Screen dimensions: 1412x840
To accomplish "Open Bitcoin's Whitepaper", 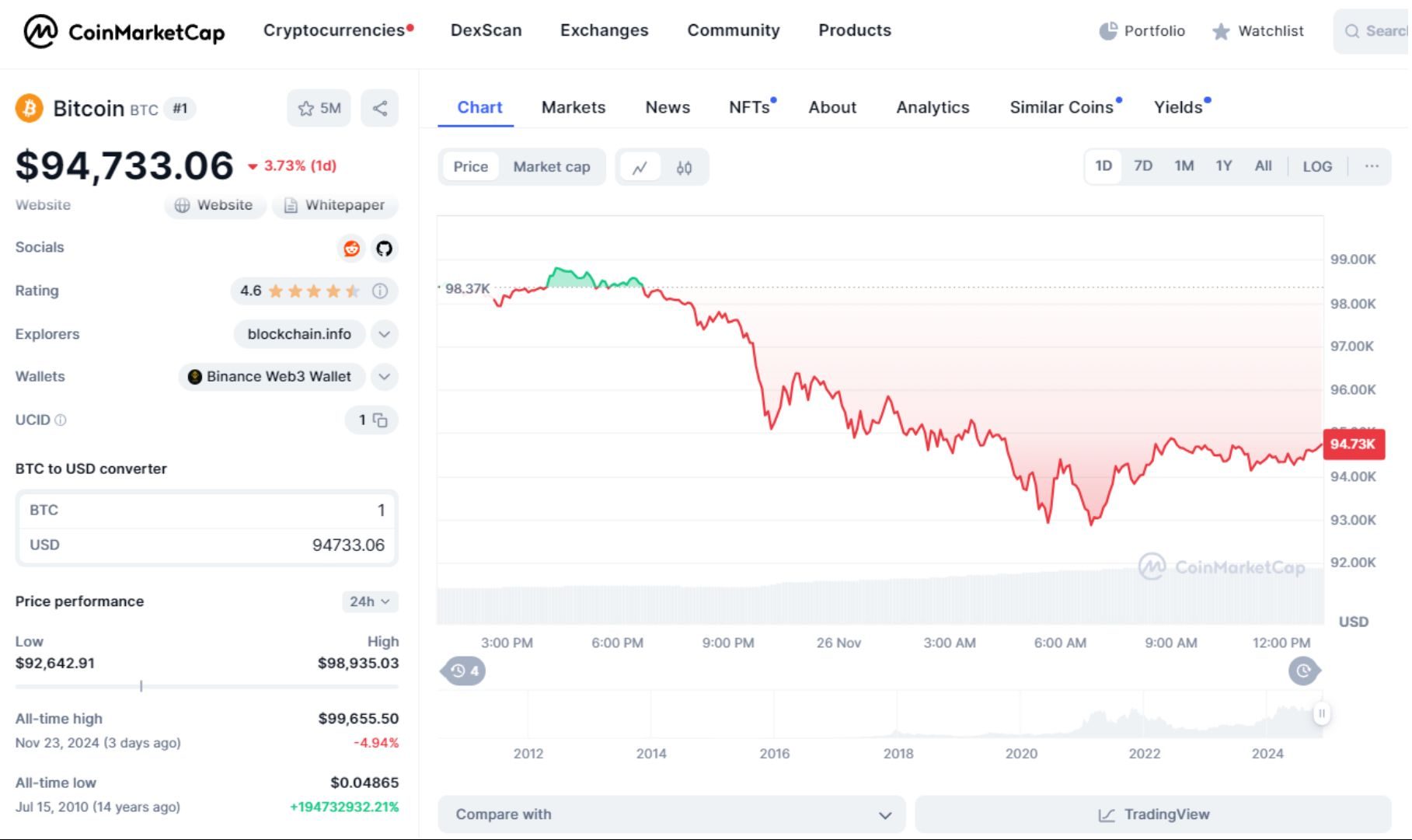I will tap(335, 205).
